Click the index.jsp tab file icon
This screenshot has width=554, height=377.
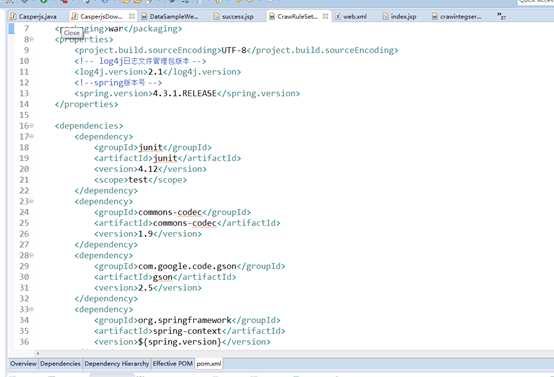(x=386, y=16)
